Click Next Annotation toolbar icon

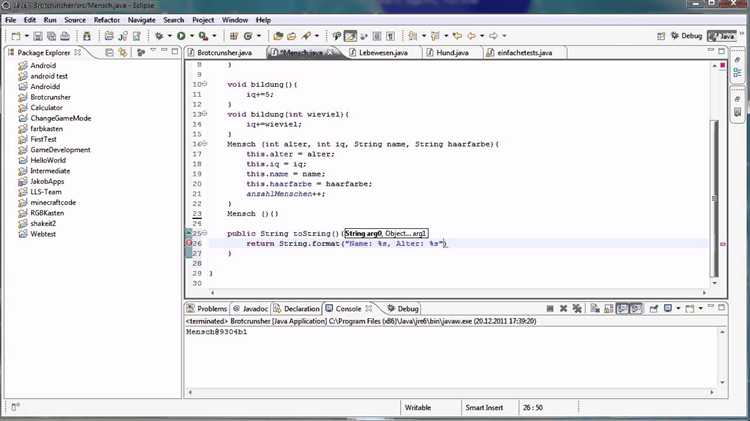(x=413, y=36)
